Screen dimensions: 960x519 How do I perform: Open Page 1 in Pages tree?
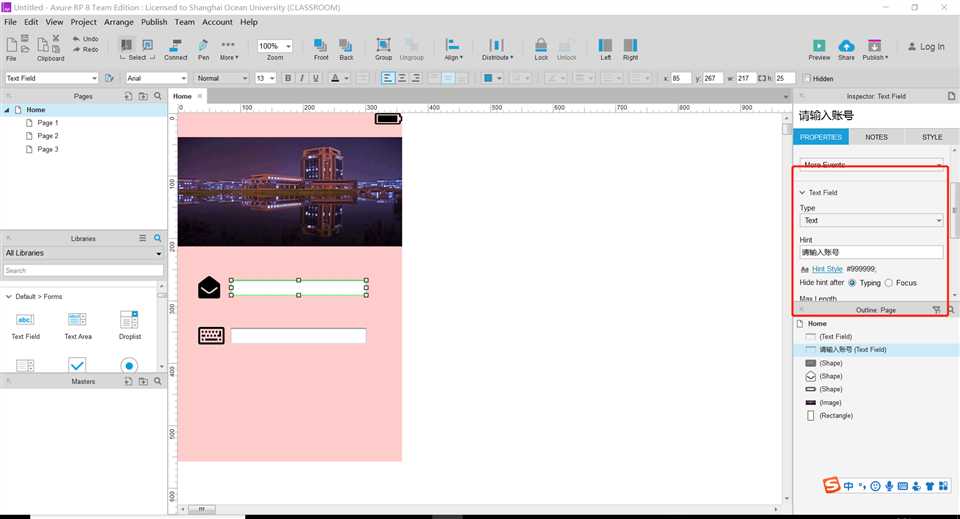click(x=48, y=122)
